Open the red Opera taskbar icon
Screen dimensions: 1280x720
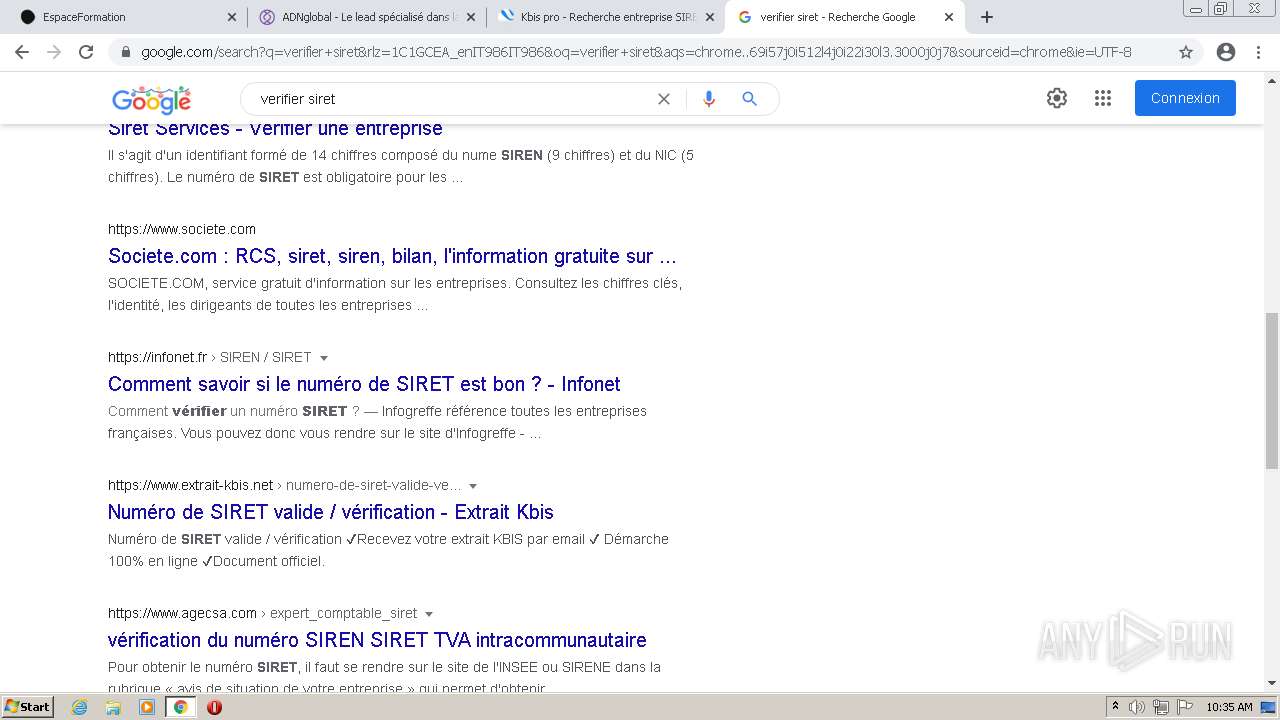point(214,707)
